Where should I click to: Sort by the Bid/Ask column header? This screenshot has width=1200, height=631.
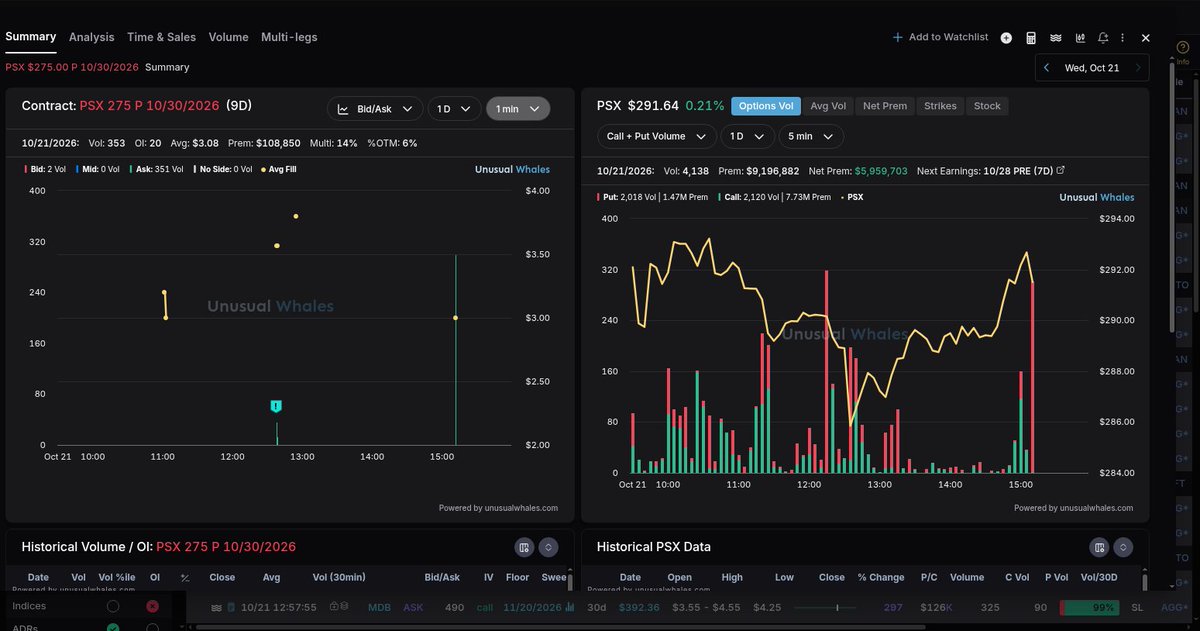coord(441,577)
